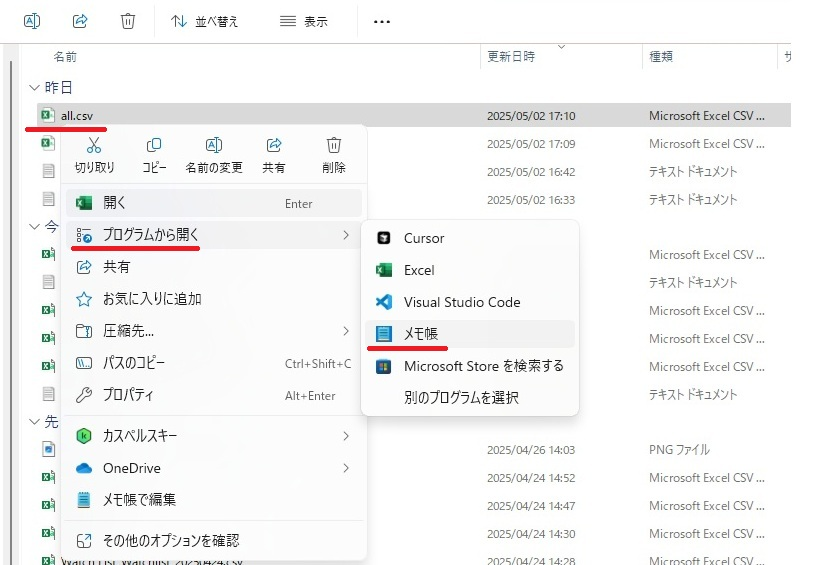Click the Delete trash icon in the top toolbar

point(128,21)
